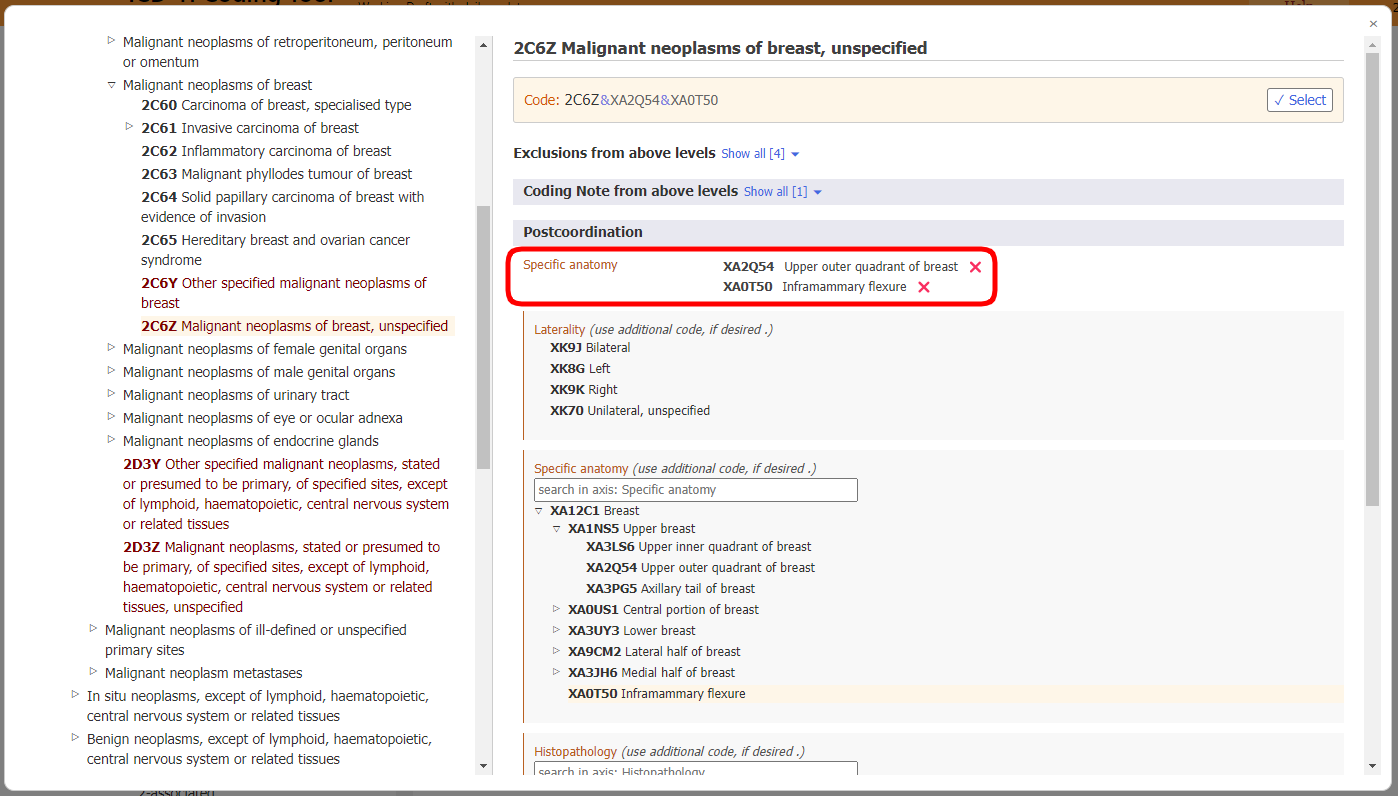Viewport: 1398px width, 796px height.
Task: Expand XA0US1 Central portion of breast
Action: (x=557, y=609)
